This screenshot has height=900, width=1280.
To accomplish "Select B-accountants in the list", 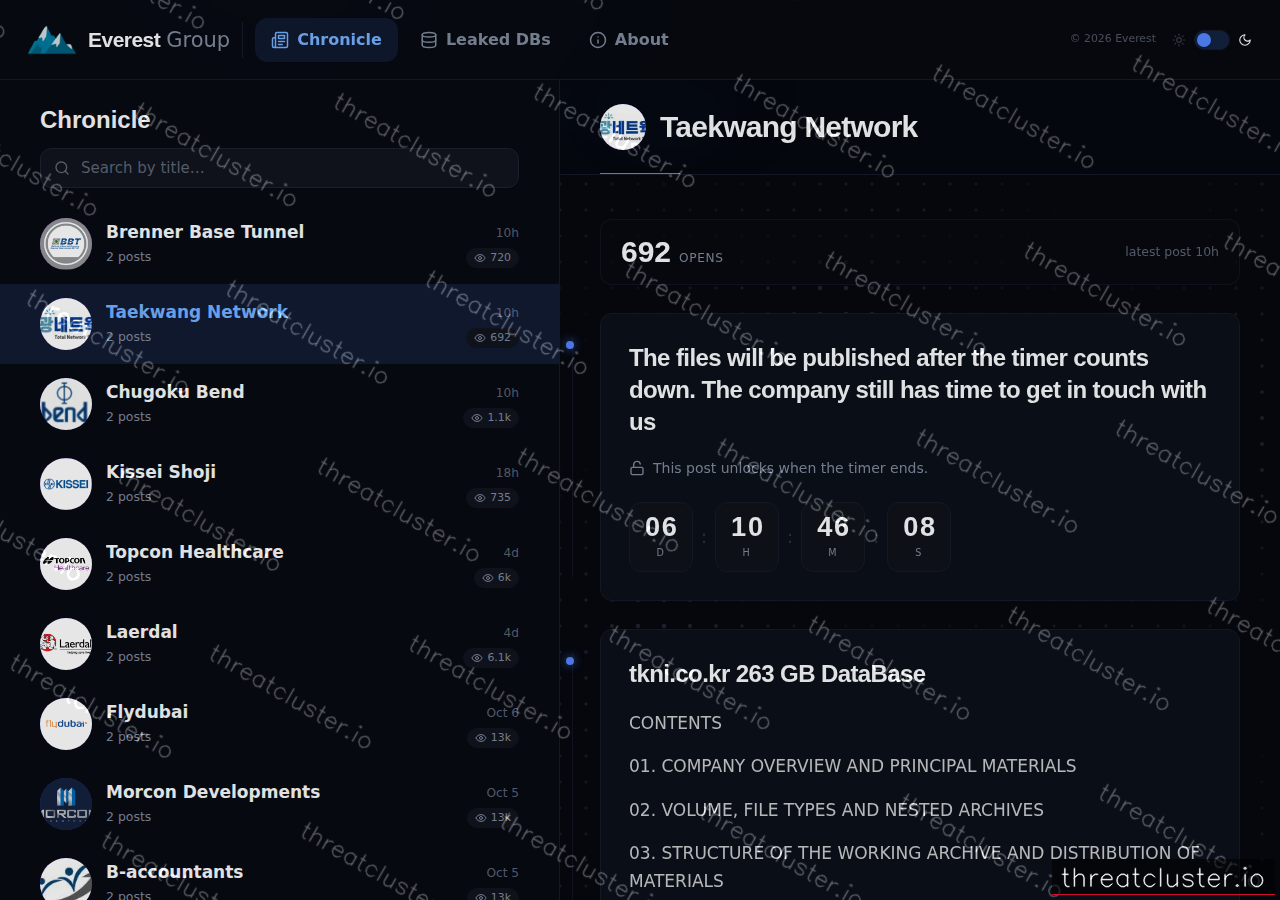I will (279, 872).
